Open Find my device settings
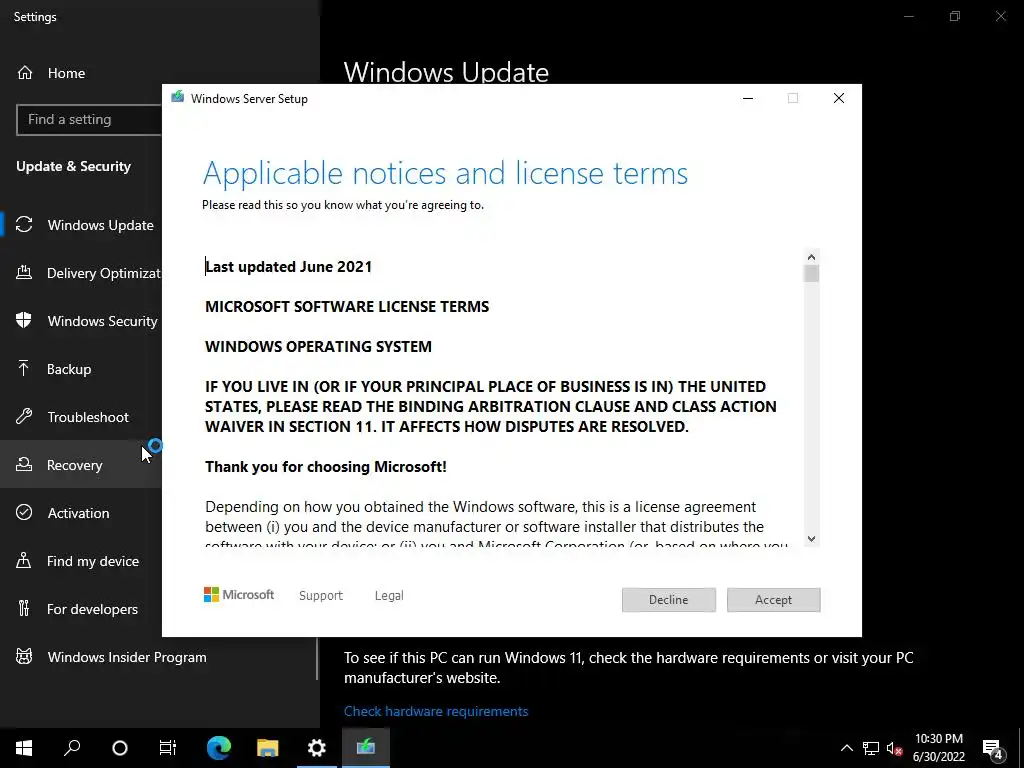This screenshot has height=768, width=1024. [81, 561]
